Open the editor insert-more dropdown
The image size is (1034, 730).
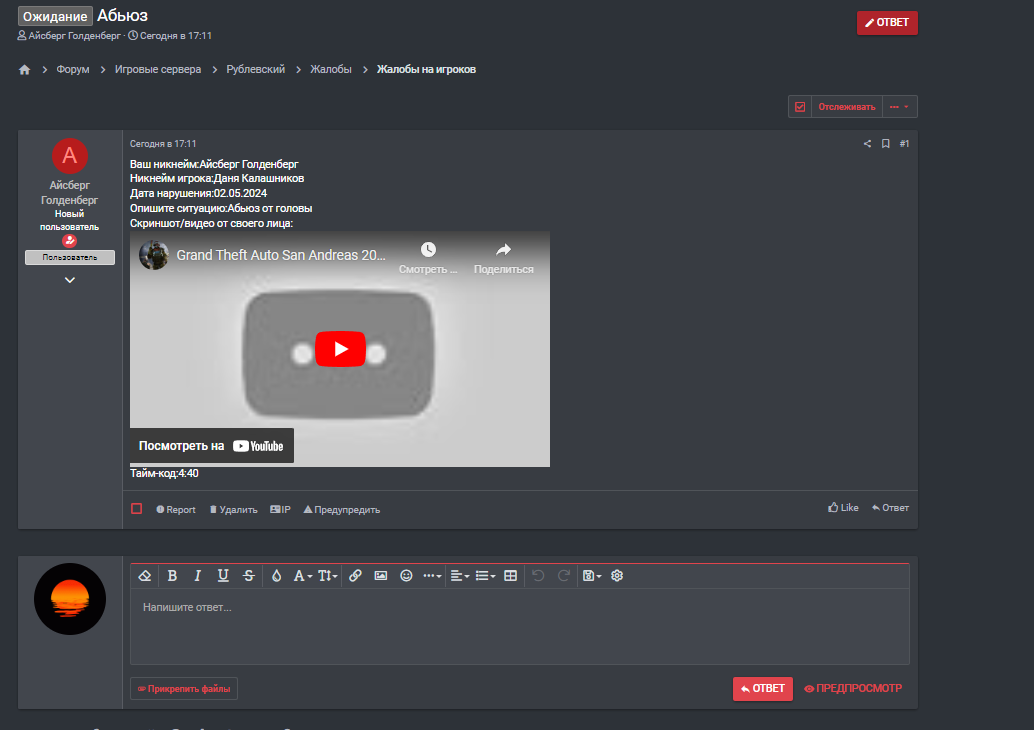pos(432,576)
